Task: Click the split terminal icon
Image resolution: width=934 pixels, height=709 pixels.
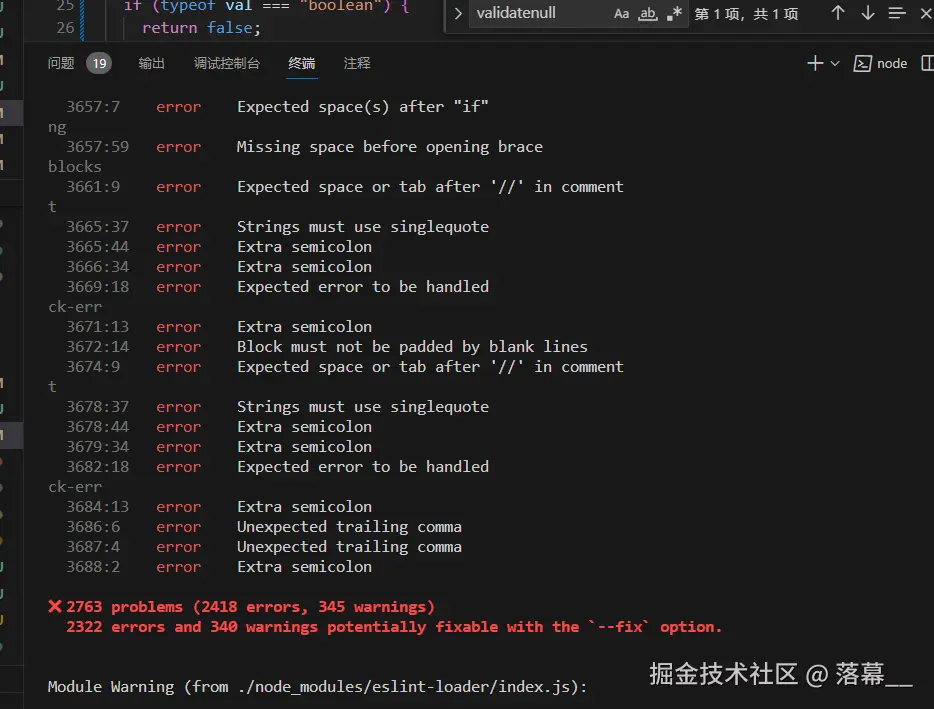Action: [x=927, y=63]
